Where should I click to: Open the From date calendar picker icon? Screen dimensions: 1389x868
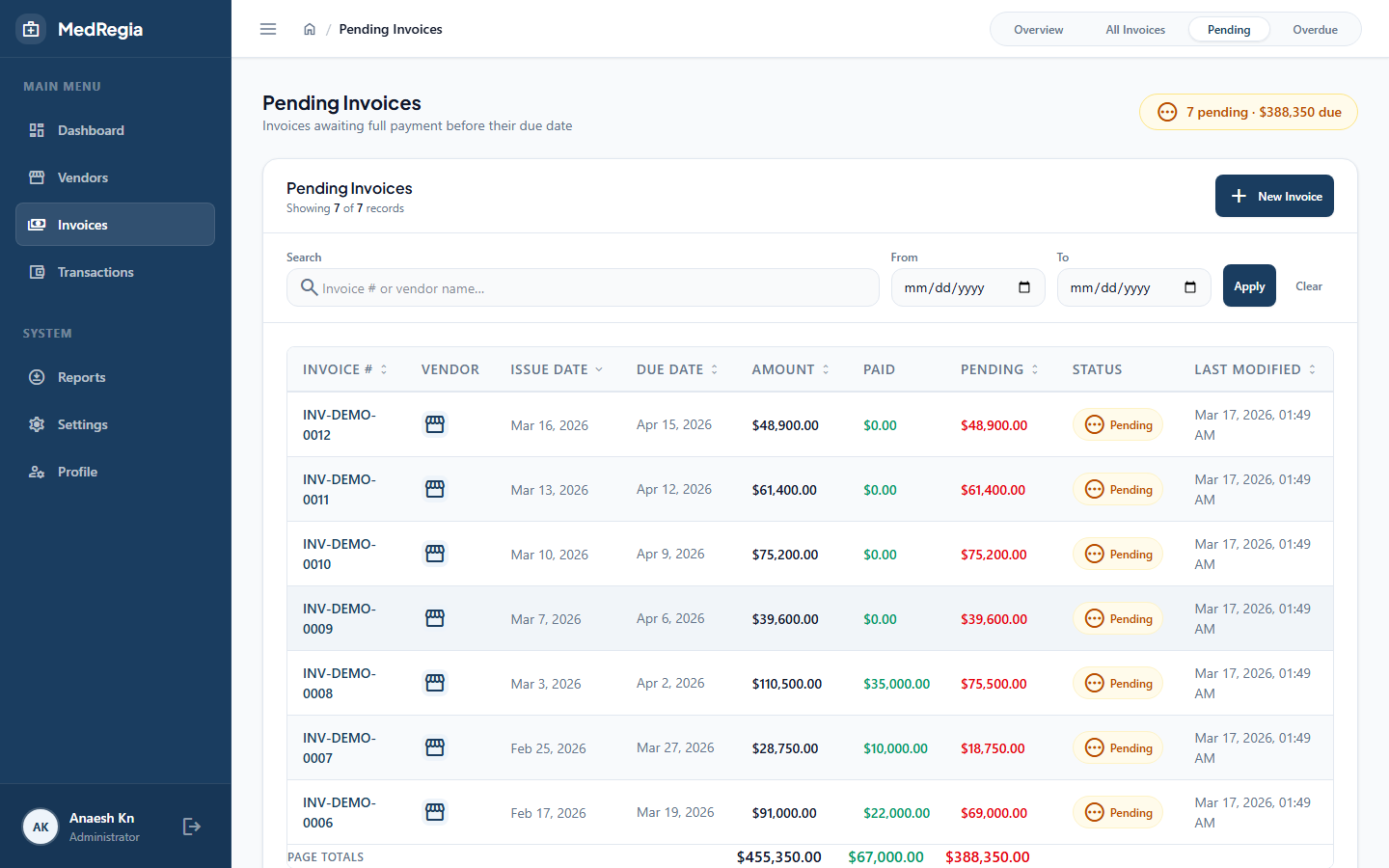(x=1024, y=287)
